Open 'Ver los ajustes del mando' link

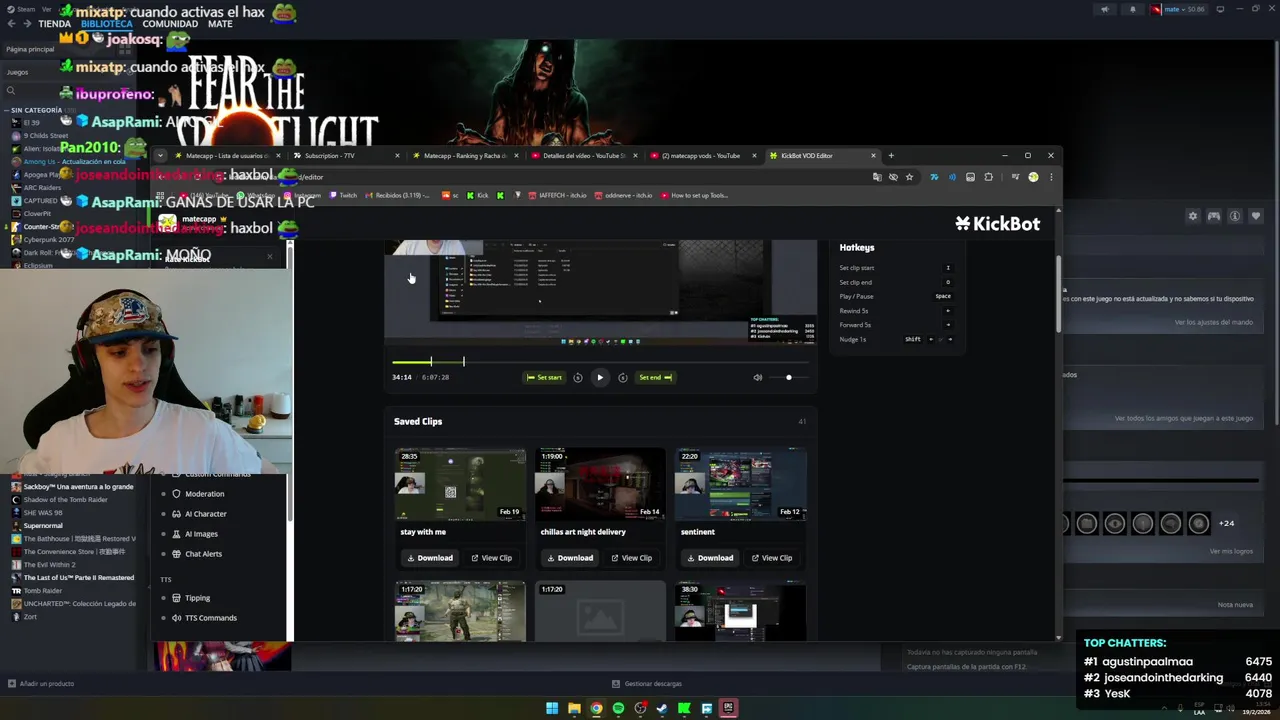click(1213, 322)
